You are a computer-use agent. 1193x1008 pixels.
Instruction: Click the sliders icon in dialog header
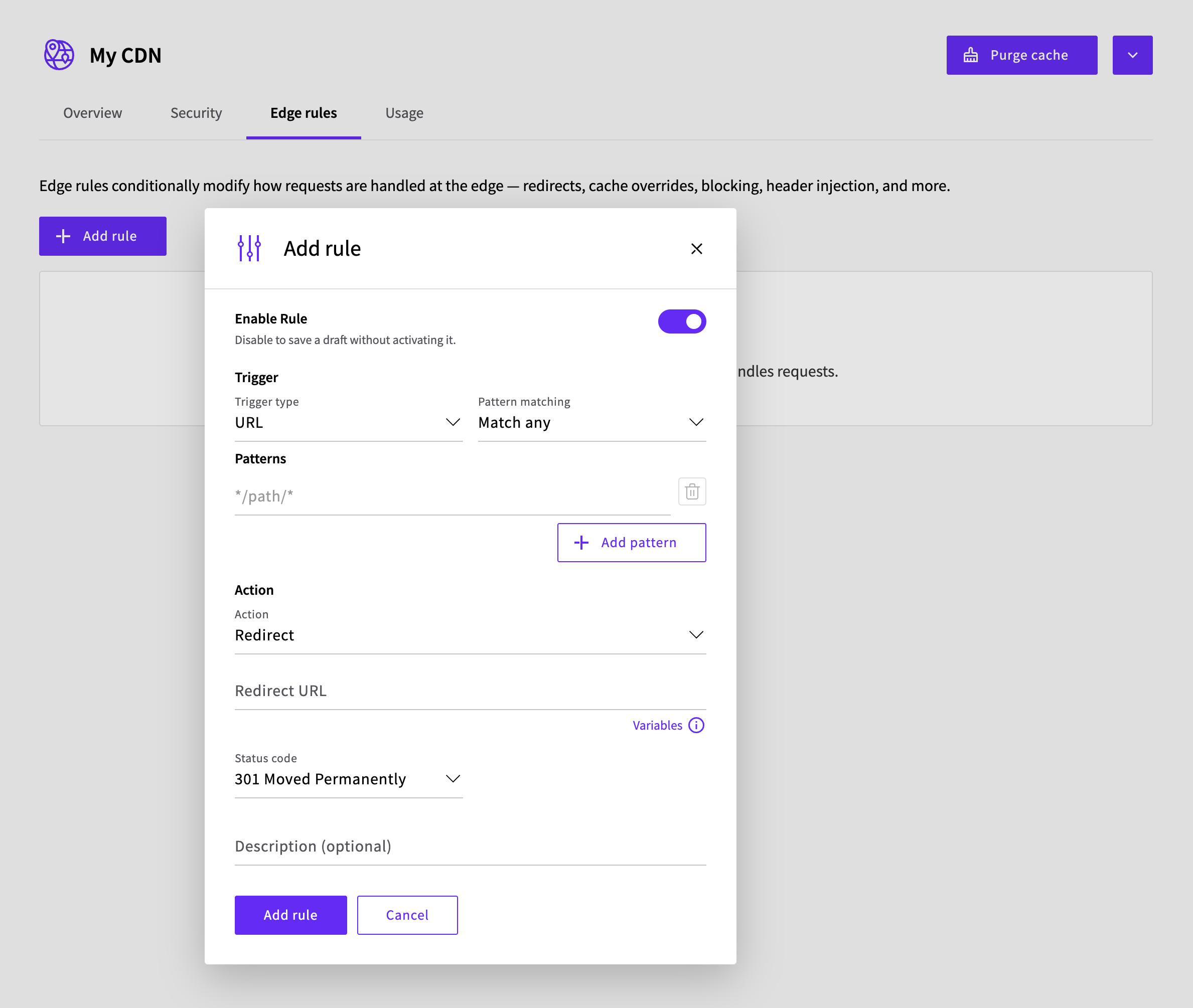(249, 248)
